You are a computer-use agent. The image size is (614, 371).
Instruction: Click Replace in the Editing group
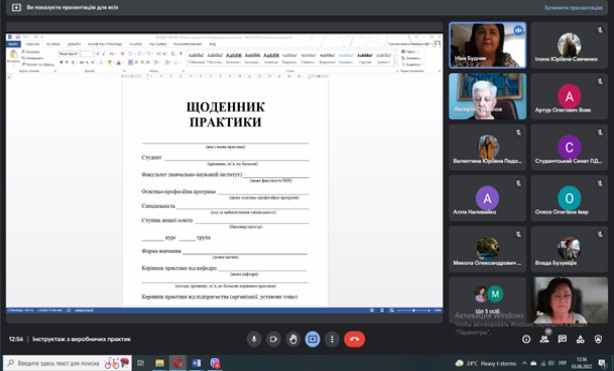point(411,58)
